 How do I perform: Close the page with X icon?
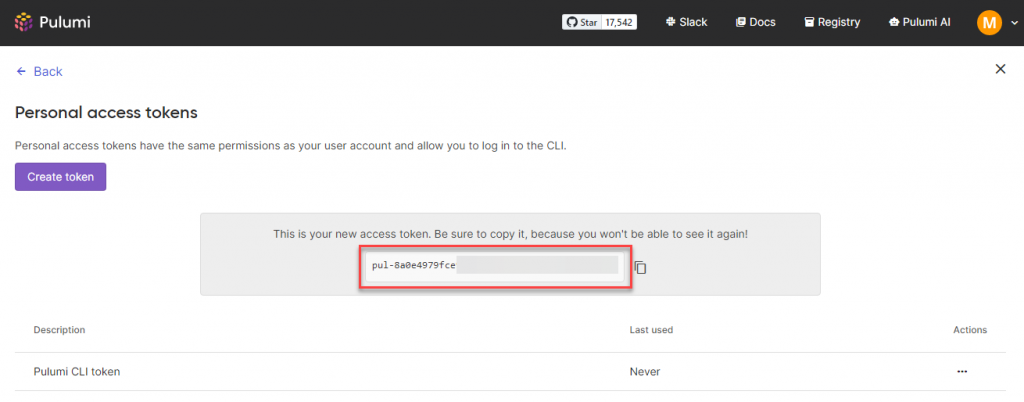(1000, 69)
